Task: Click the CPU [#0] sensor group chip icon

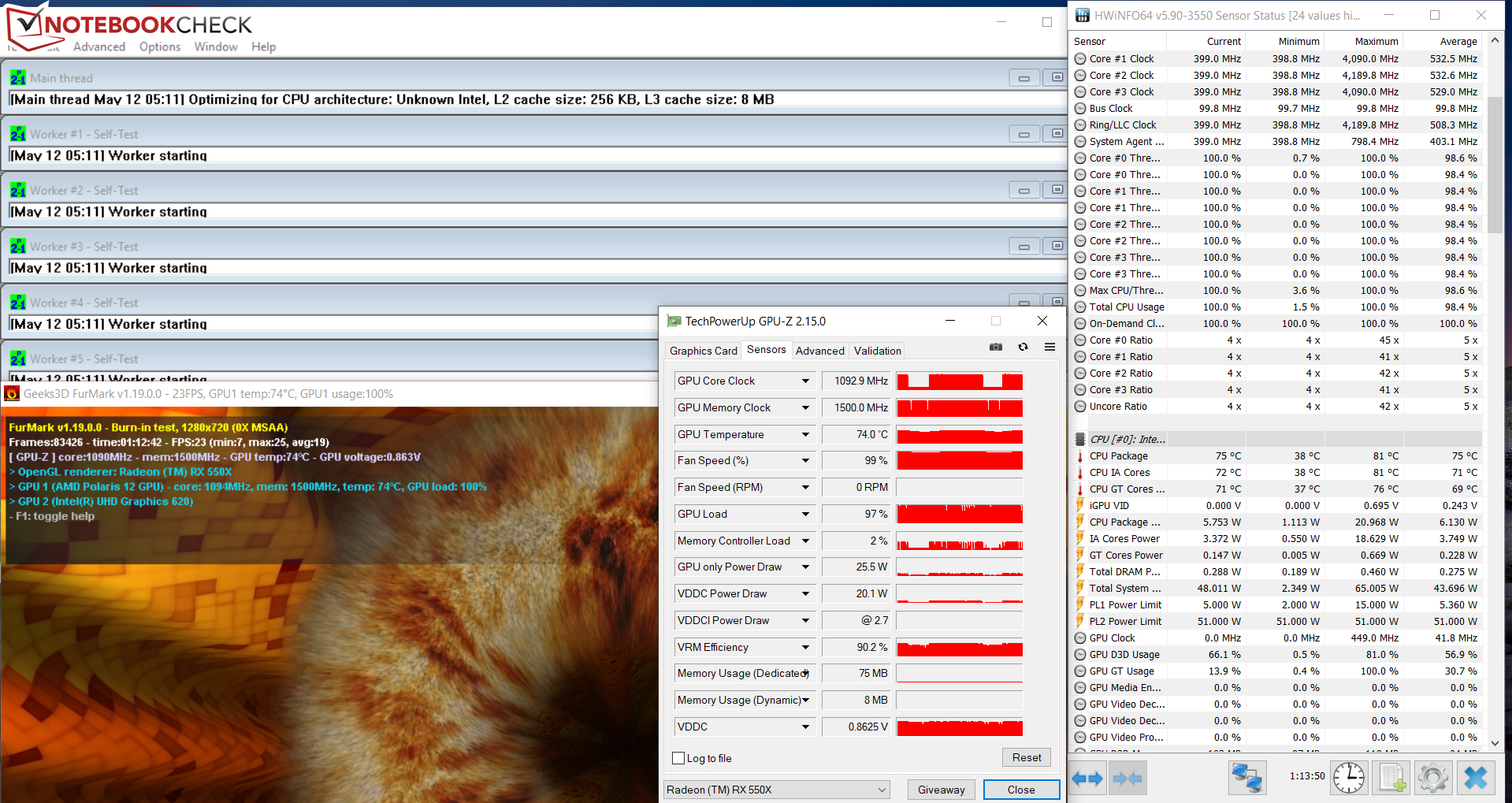Action: click(x=1079, y=440)
